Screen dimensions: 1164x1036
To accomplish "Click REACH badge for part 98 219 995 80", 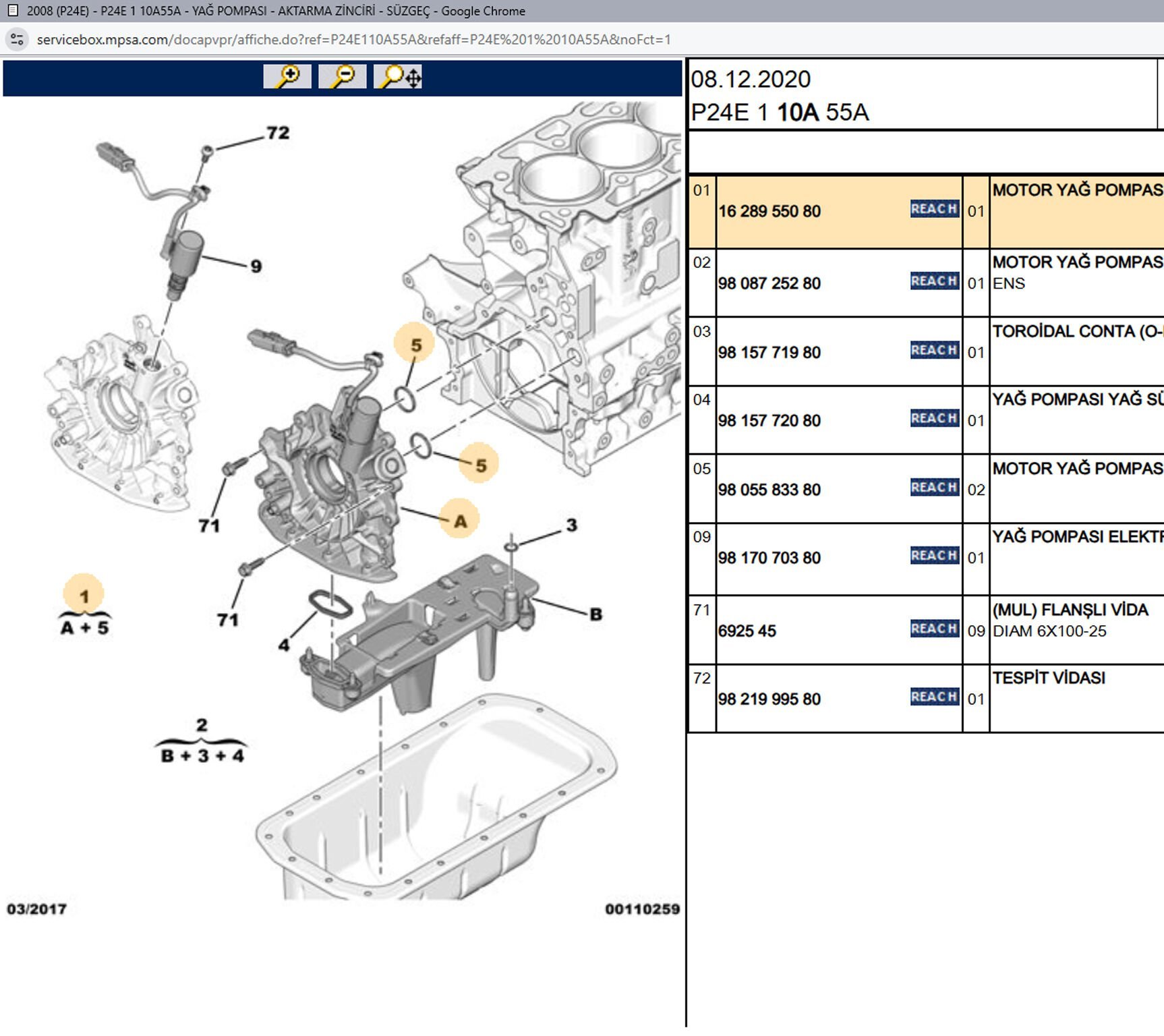I will [934, 697].
